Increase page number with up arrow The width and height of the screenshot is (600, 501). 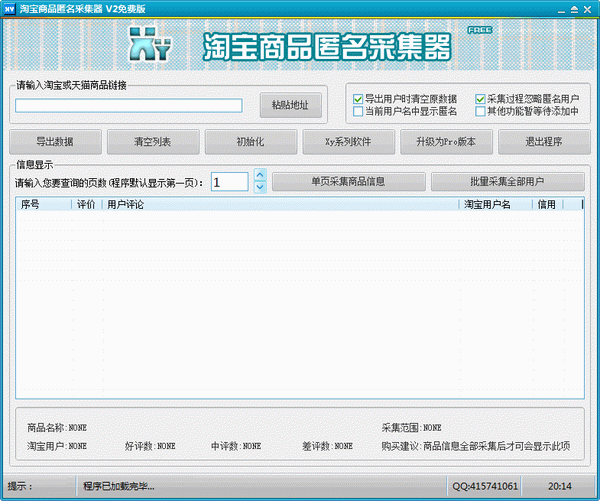(260, 175)
